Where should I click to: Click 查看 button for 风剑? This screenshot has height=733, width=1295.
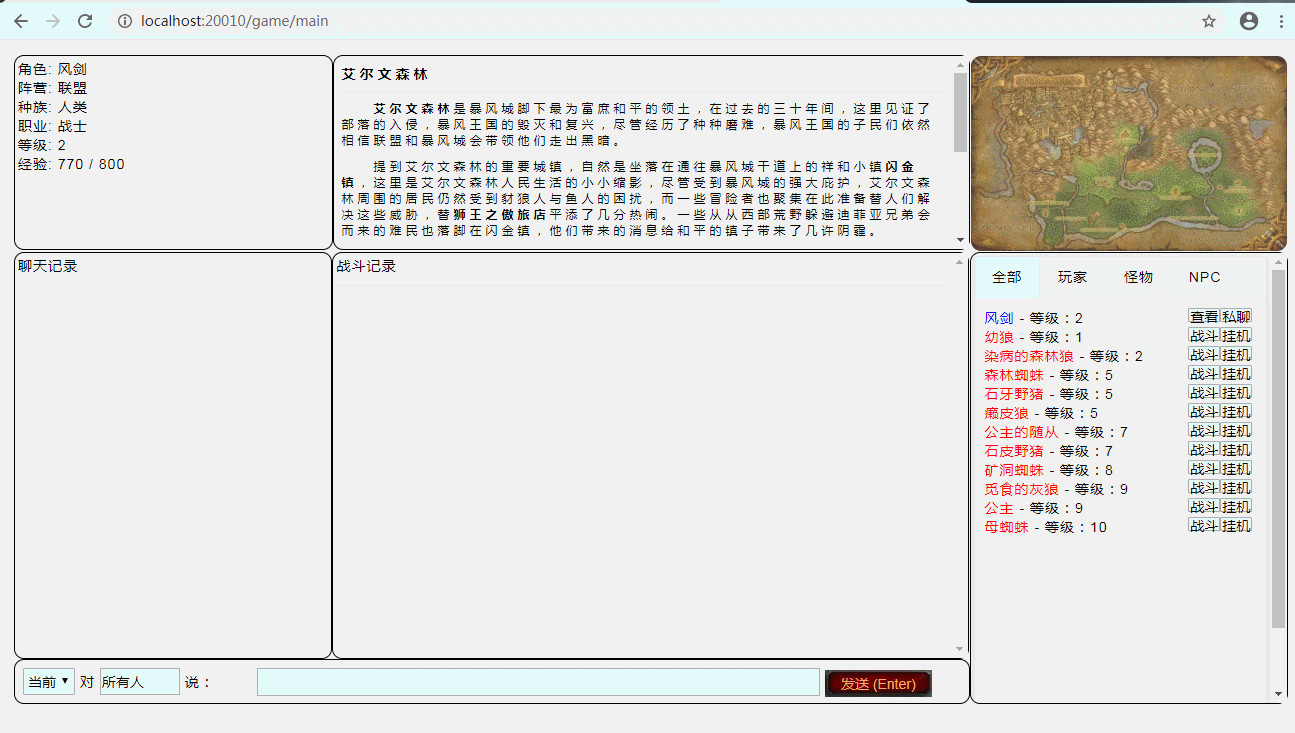click(x=1204, y=316)
